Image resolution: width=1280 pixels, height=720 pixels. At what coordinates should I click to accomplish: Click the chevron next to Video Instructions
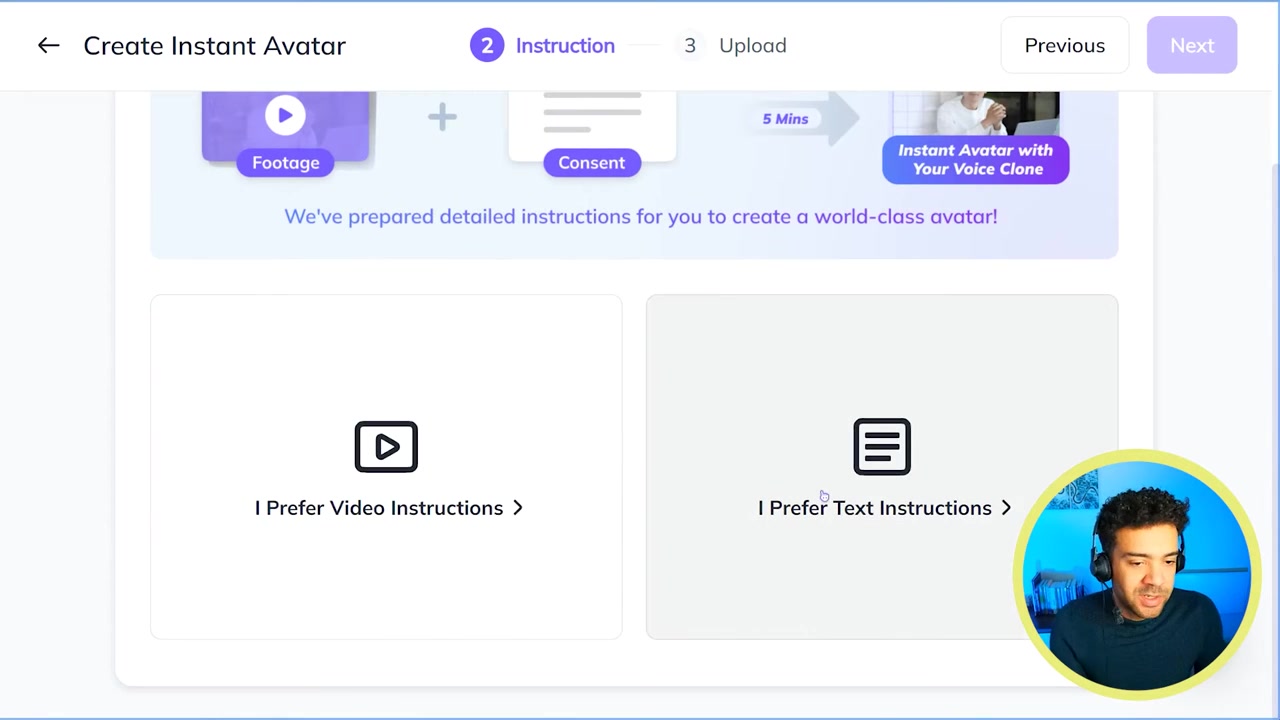pos(517,508)
